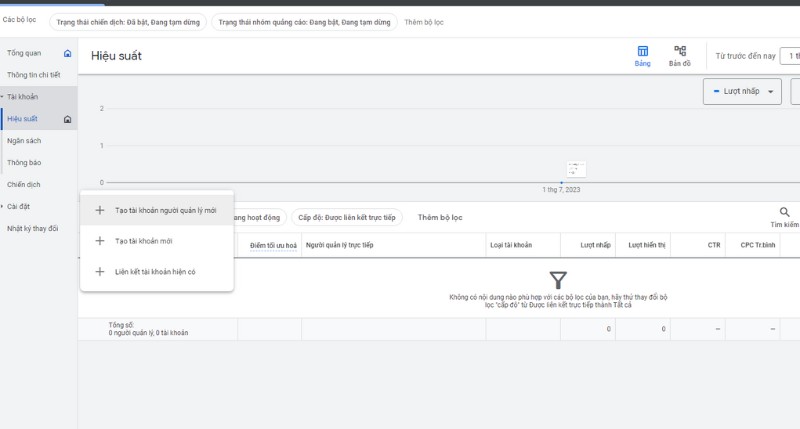The width and height of the screenshot is (800, 429).
Task: Collapse the Tài khoản section in sidebar
Action: click(x=3, y=97)
